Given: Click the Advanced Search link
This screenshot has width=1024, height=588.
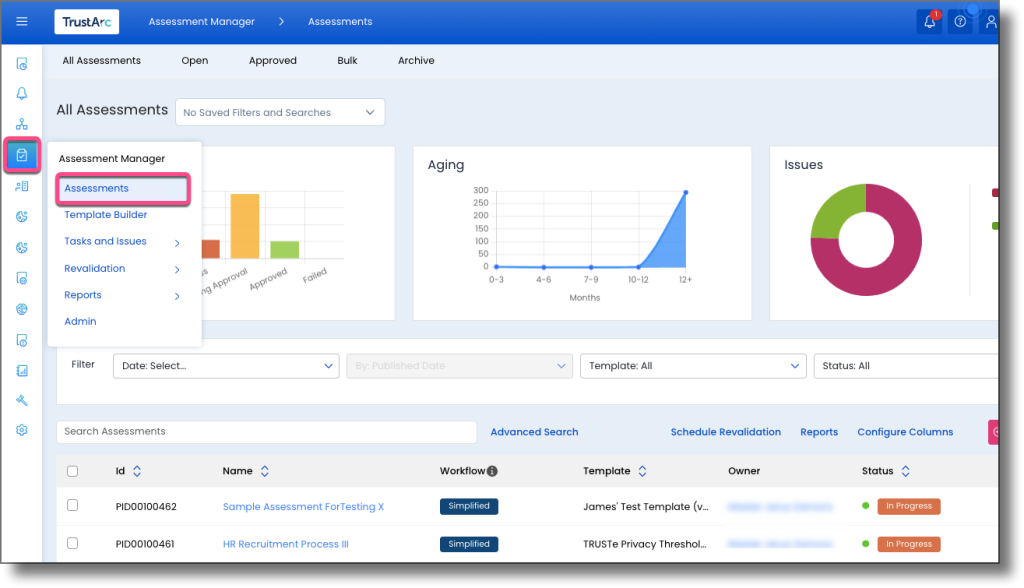Looking at the screenshot, I should (x=534, y=432).
